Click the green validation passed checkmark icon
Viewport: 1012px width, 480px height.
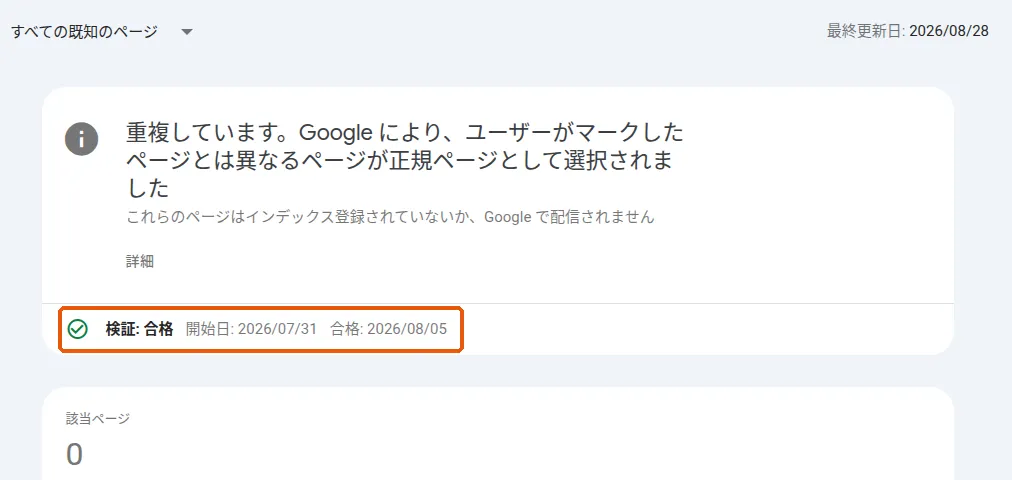click(77, 329)
